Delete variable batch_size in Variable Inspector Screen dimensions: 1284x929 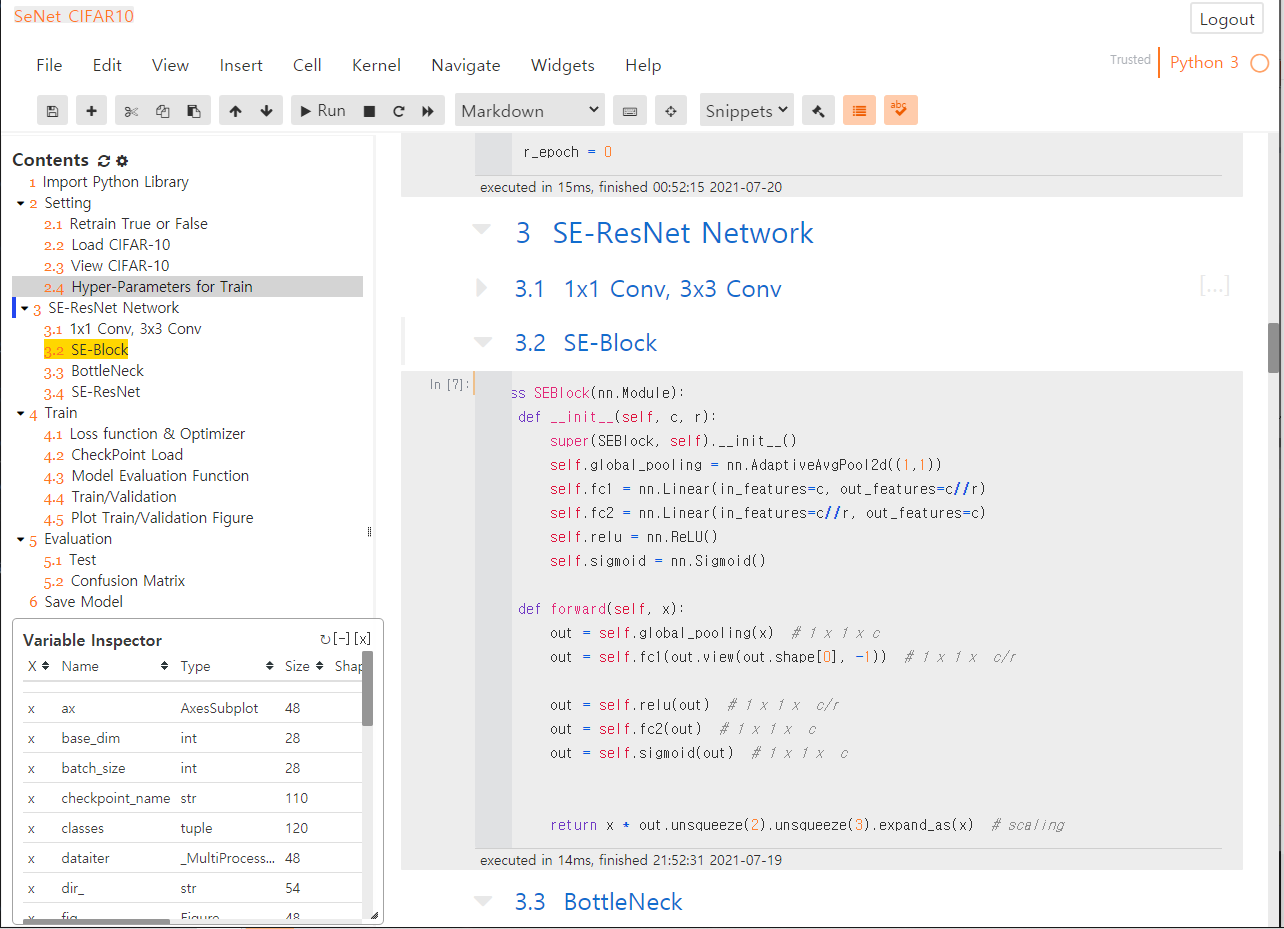click(x=31, y=768)
